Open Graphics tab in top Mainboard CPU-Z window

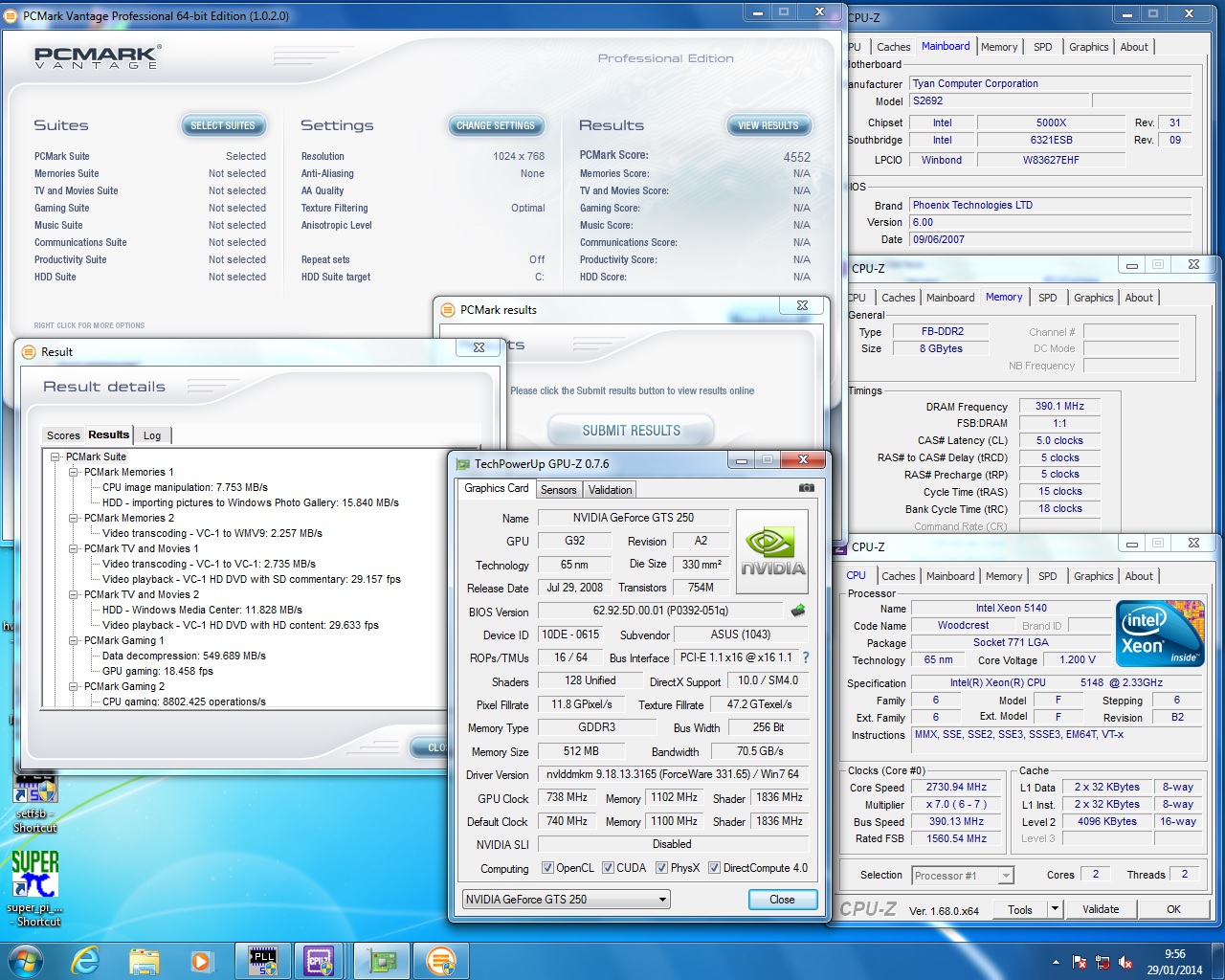coord(1089,47)
